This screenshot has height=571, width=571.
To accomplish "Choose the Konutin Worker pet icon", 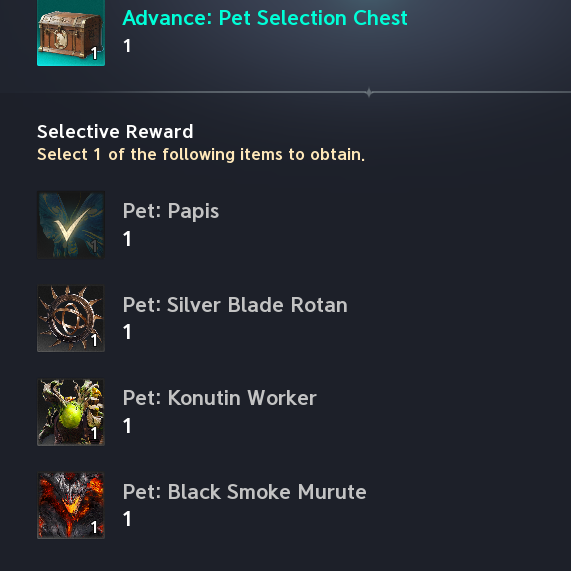I will pos(71,412).
